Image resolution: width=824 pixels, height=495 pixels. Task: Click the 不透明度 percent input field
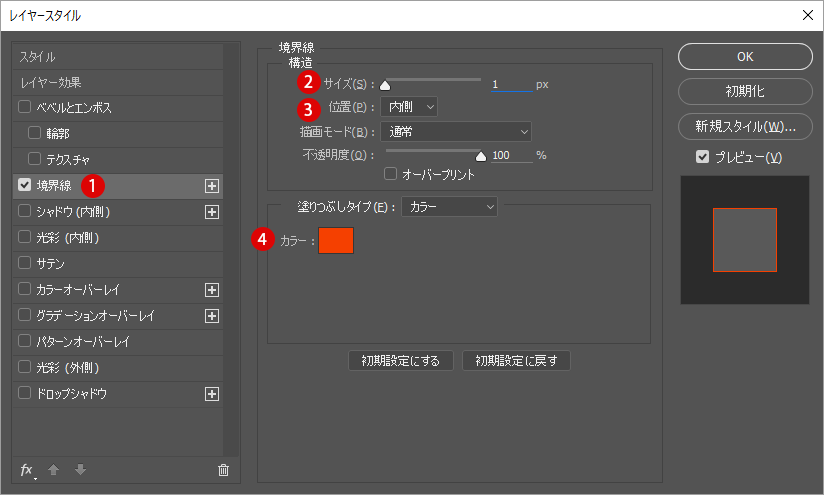click(x=512, y=155)
